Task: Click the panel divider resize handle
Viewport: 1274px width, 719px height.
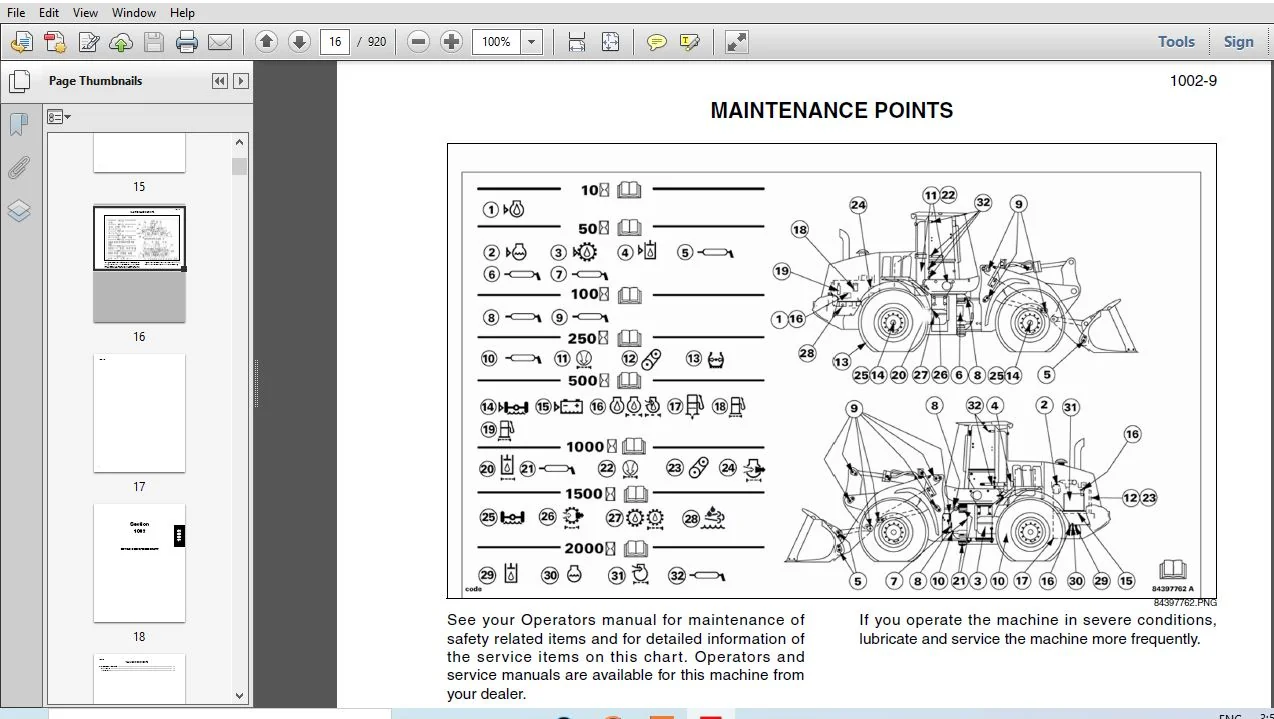Action: point(255,384)
